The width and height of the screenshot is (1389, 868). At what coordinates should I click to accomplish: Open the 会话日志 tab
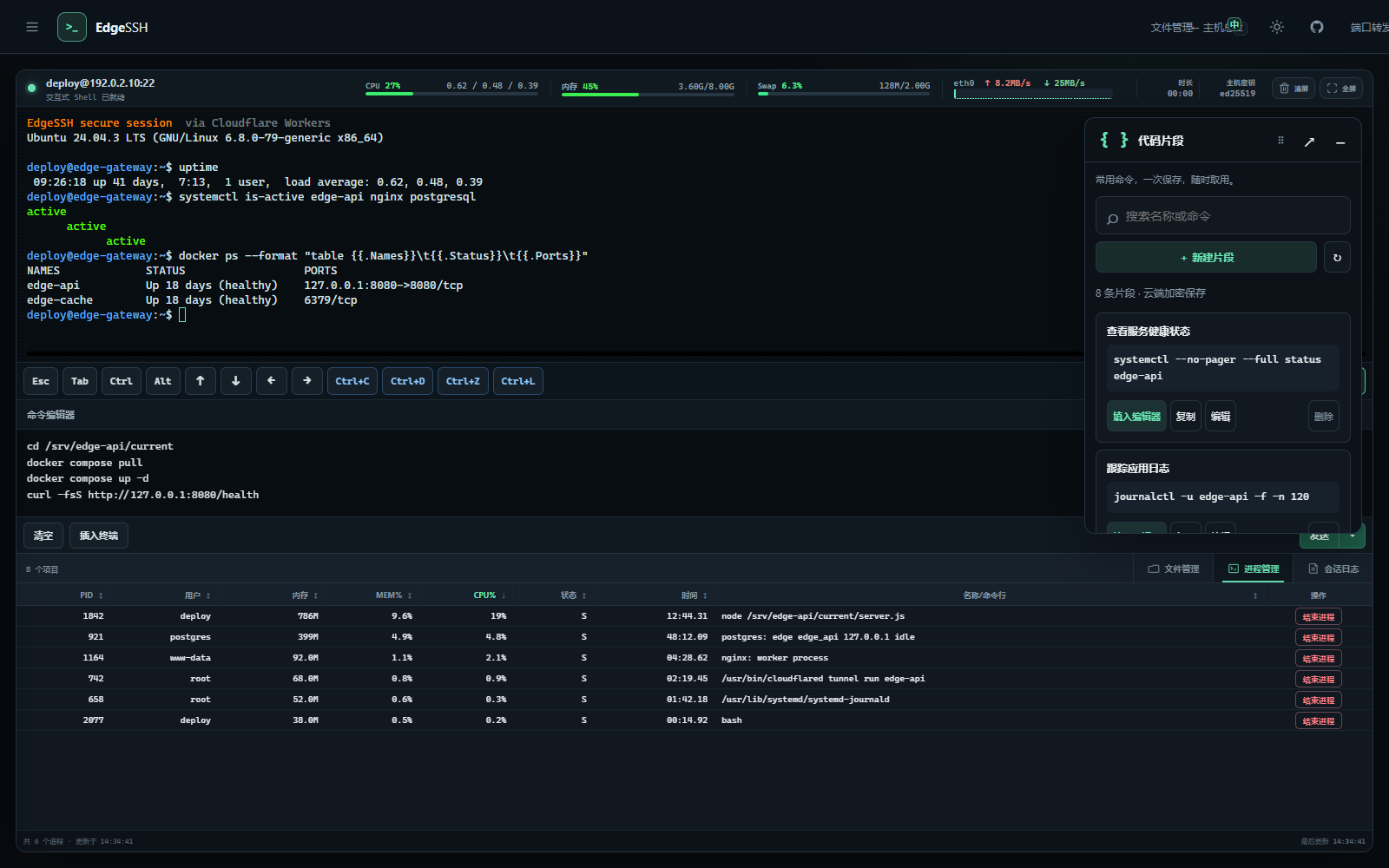1333,569
